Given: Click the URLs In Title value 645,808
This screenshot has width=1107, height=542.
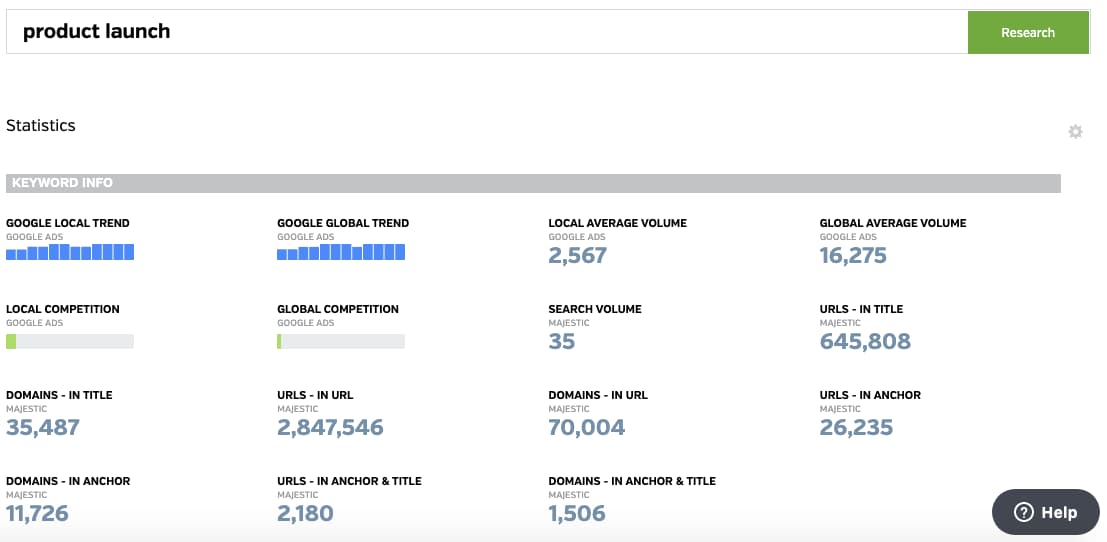Looking at the screenshot, I should coord(865,342).
